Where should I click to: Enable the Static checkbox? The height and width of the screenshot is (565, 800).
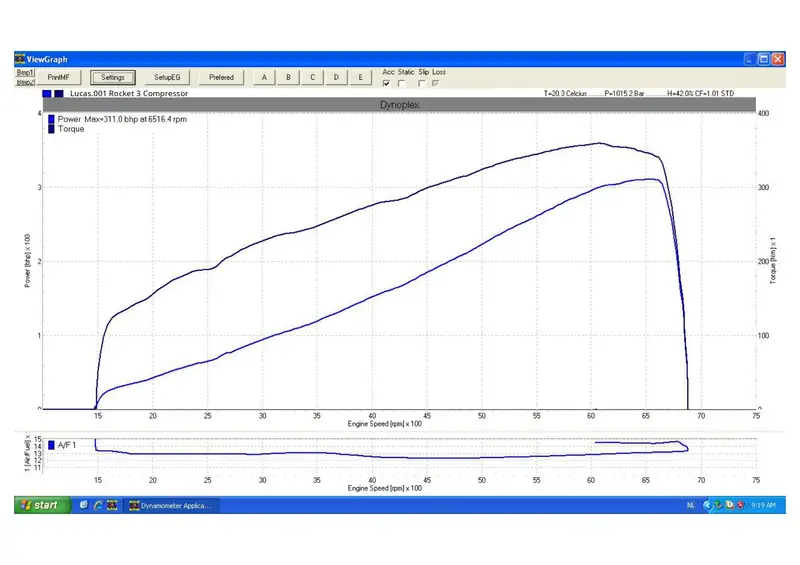coord(403,83)
